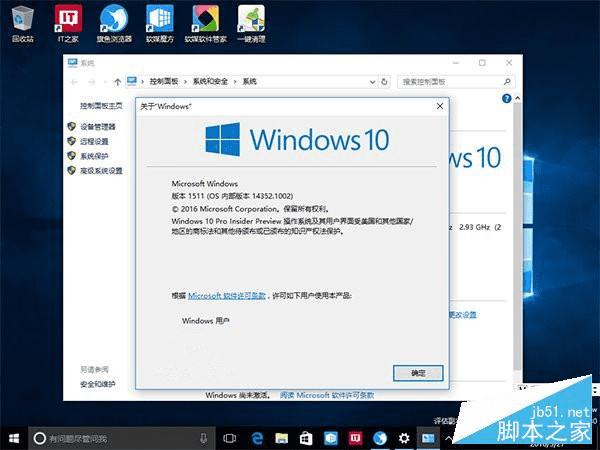Open the IT之家 desktop shortcut
Viewport: 600px width, 450px height.
68,24
